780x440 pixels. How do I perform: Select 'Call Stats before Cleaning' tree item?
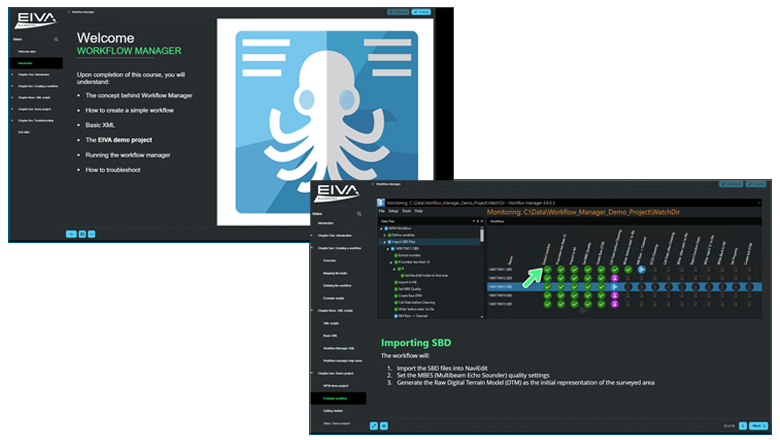(417, 302)
